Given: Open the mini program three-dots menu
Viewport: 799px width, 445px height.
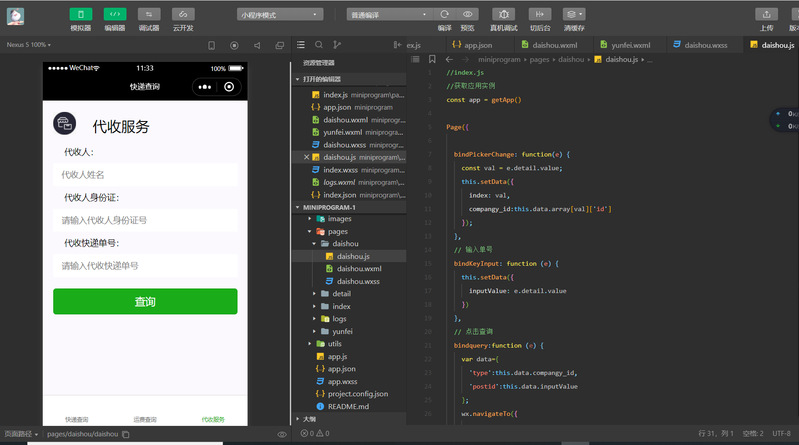Looking at the screenshot, I should pos(205,87).
